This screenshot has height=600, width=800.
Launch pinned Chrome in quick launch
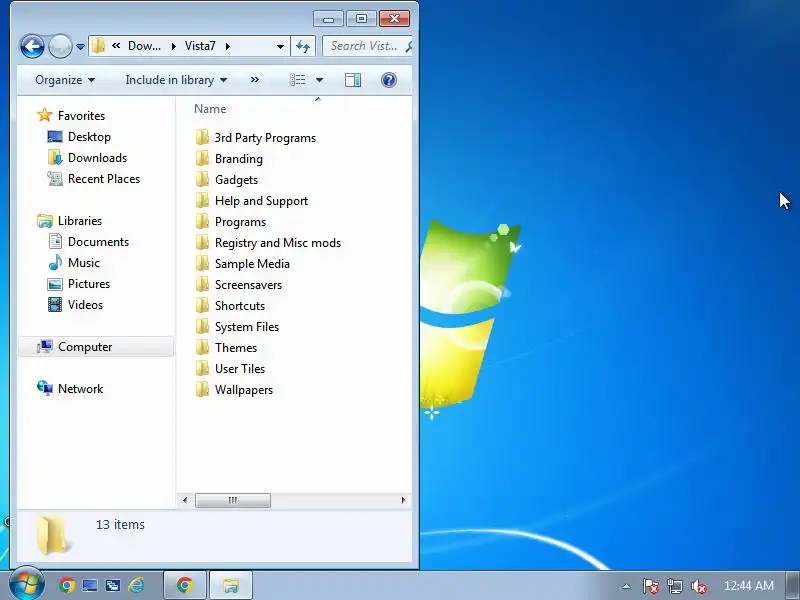66,585
